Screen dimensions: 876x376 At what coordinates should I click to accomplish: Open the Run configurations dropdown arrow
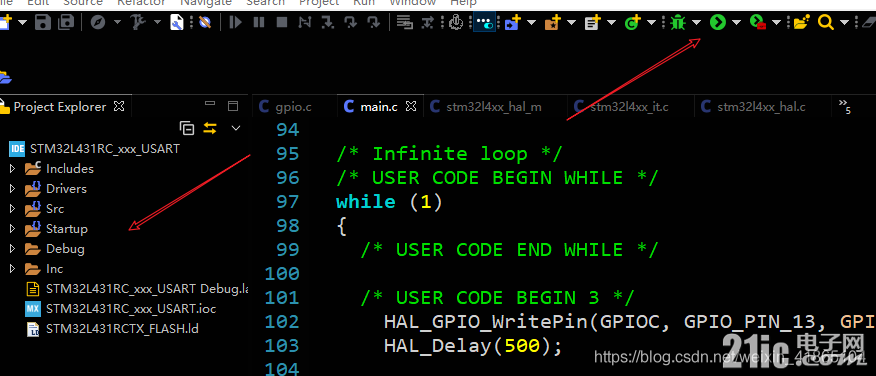pyautogui.click(x=736, y=22)
